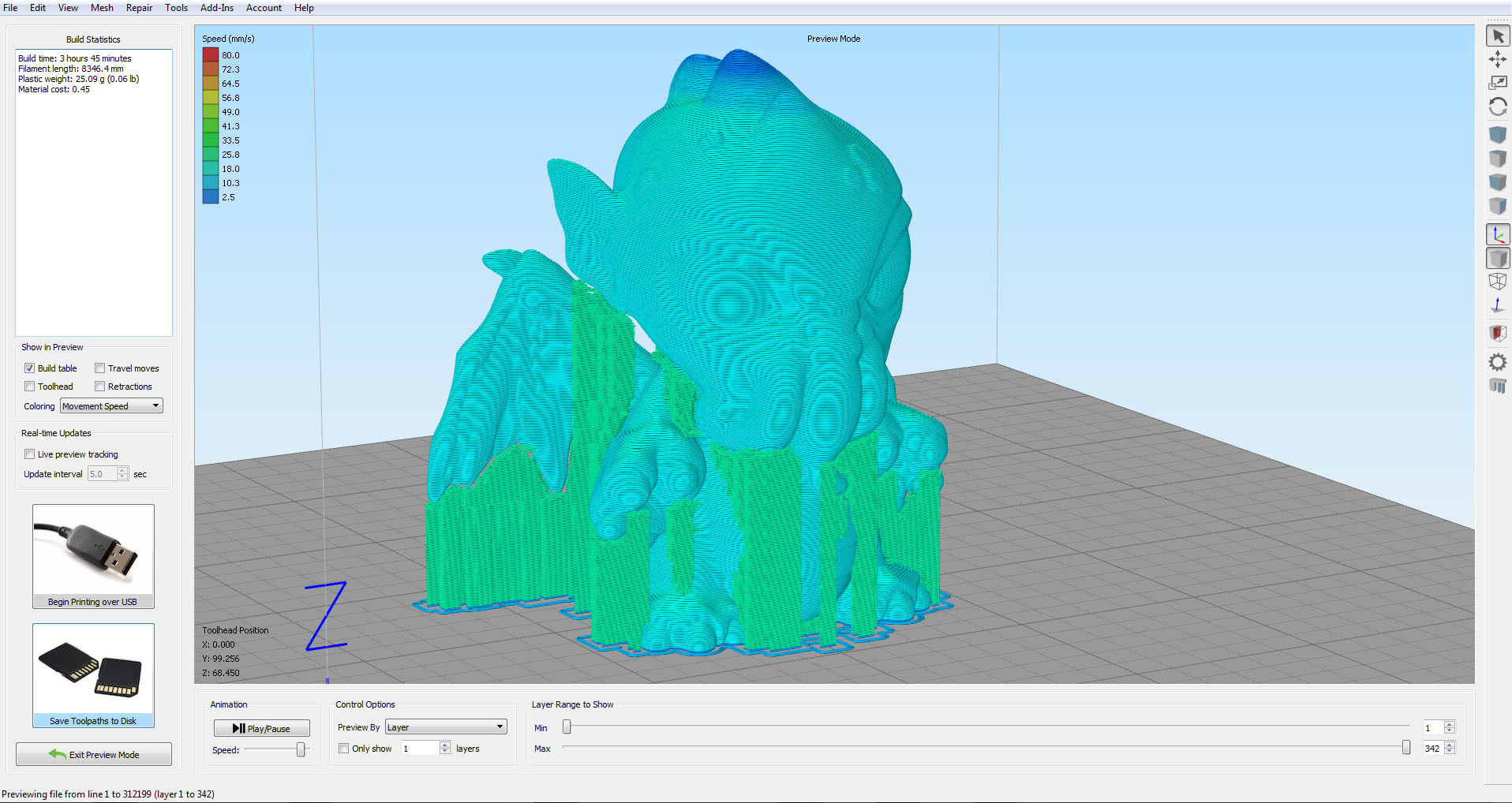Open the machine control panel gear icon
This screenshot has height=803, width=1512.
1497,362
